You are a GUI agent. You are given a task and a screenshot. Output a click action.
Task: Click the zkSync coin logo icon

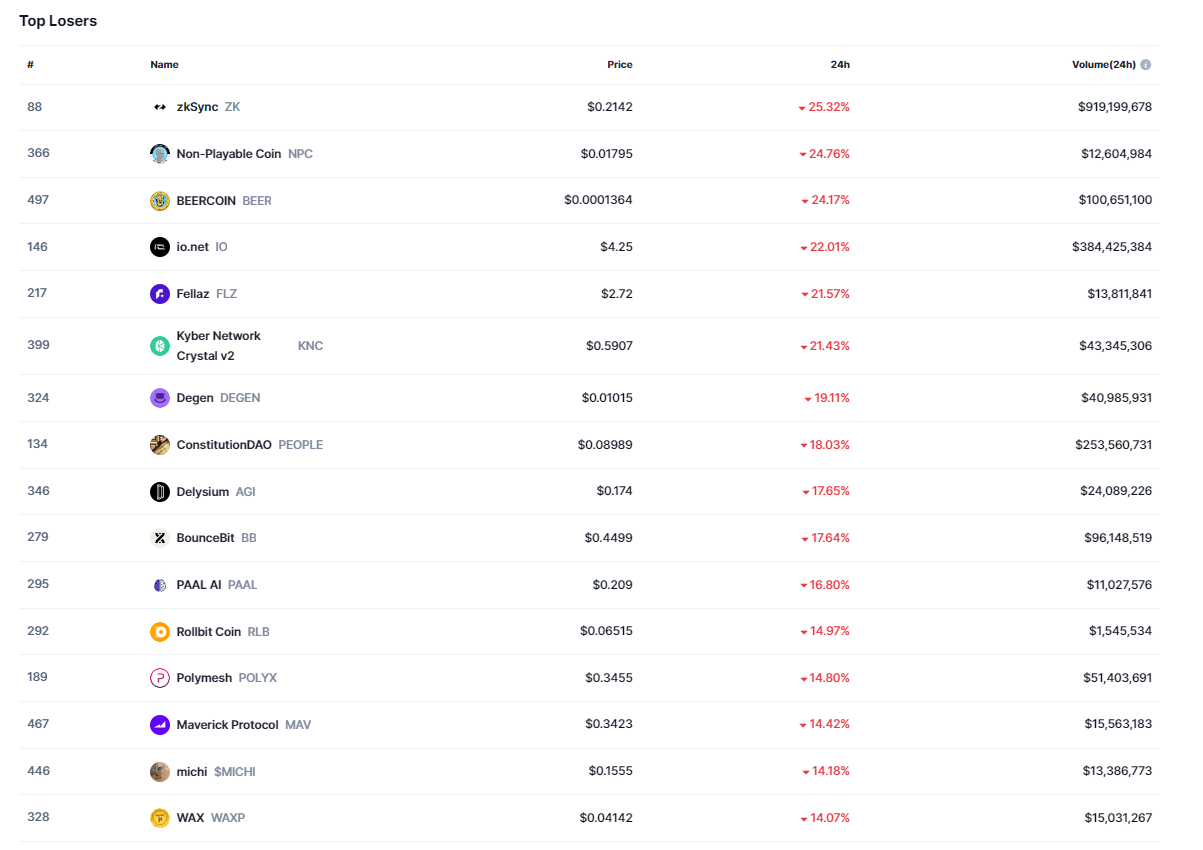(x=160, y=107)
